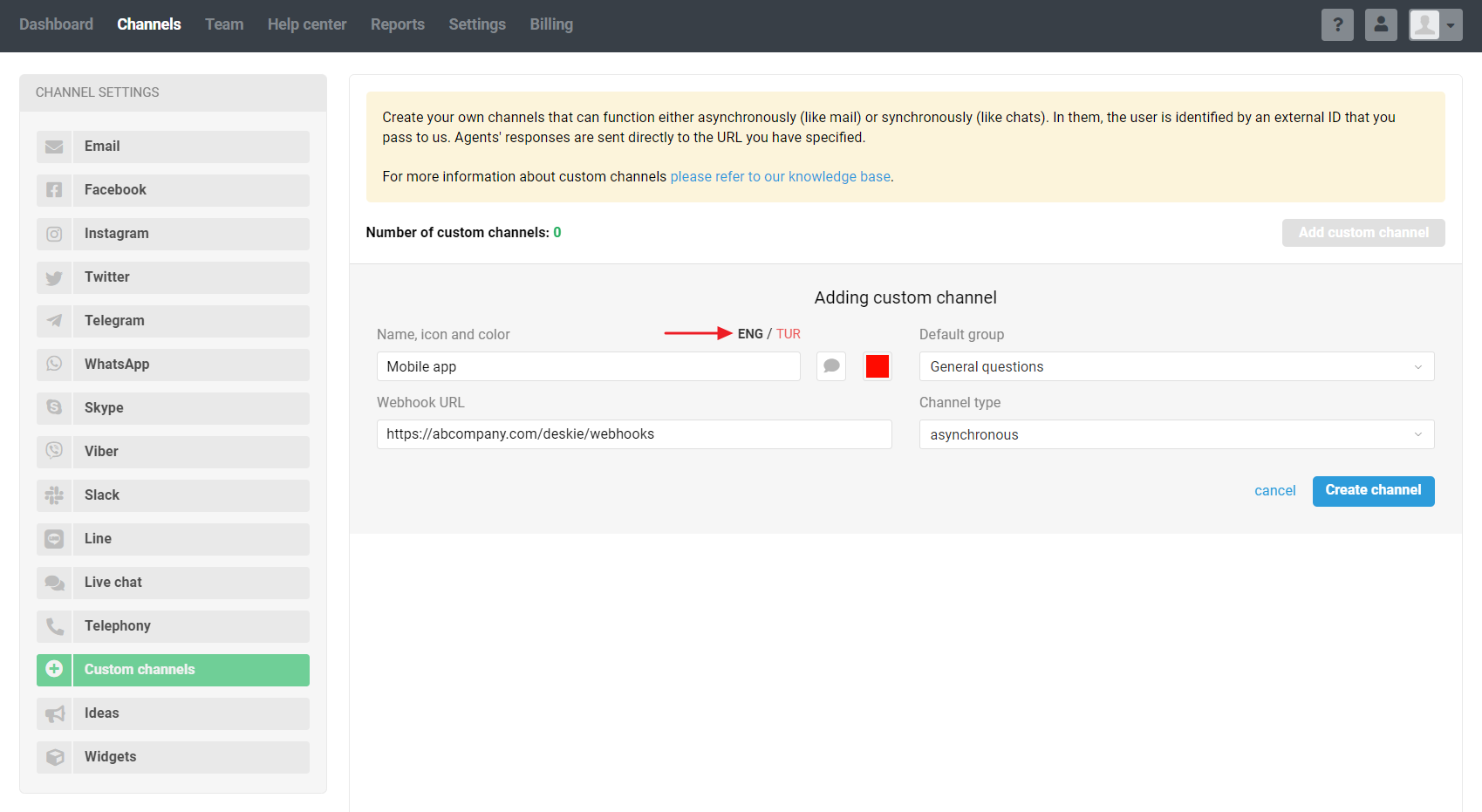The height and width of the screenshot is (812, 1482).
Task: Go to the Dashboard tab
Action: coord(56,24)
